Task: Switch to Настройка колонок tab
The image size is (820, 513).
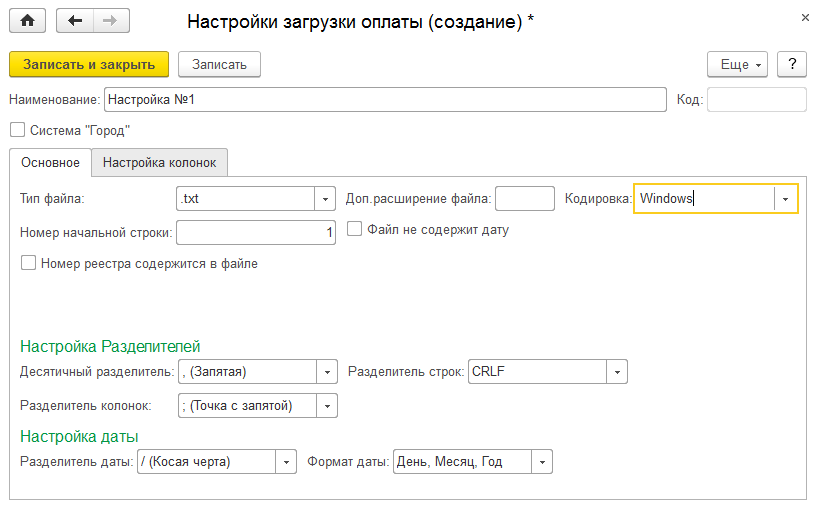Action: tap(160, 163)
